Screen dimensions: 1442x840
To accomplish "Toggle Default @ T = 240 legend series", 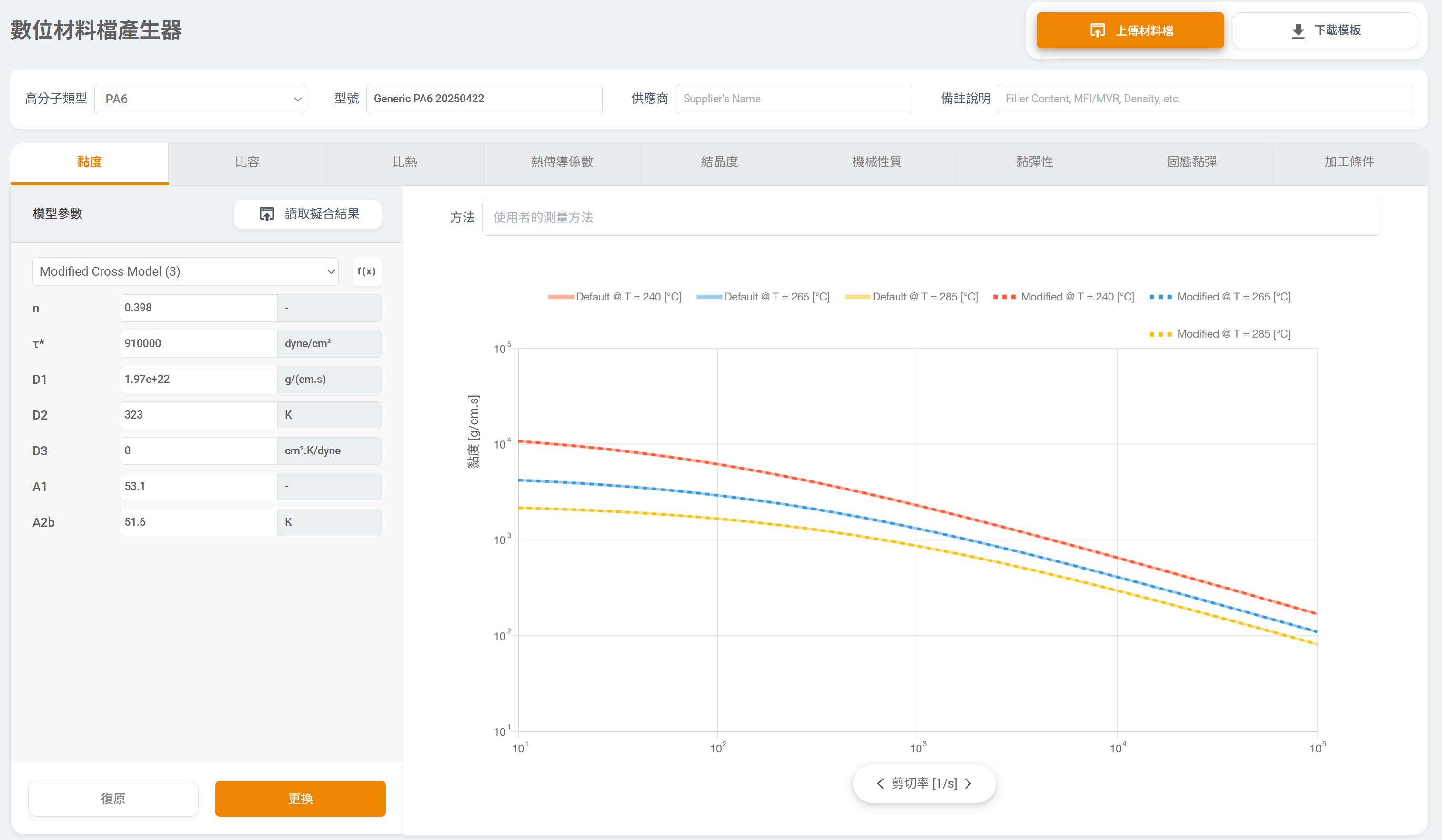I will [x=615, y=297].
